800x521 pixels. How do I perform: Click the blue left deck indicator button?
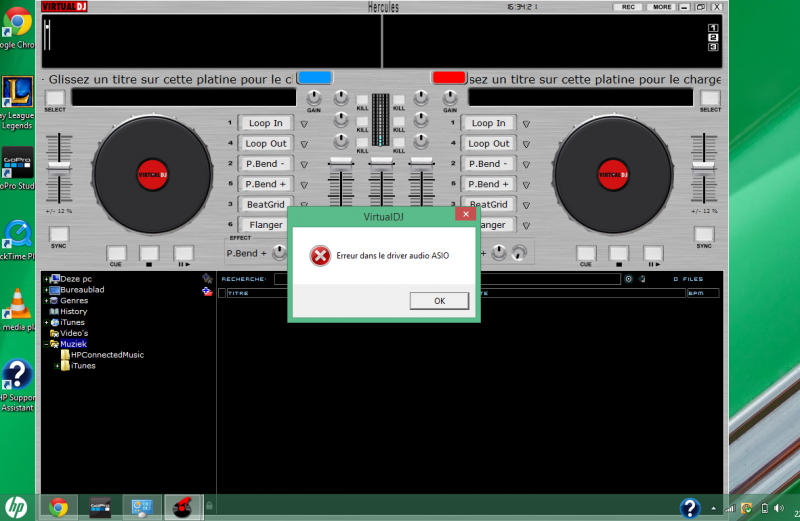[x=315, y=78]
